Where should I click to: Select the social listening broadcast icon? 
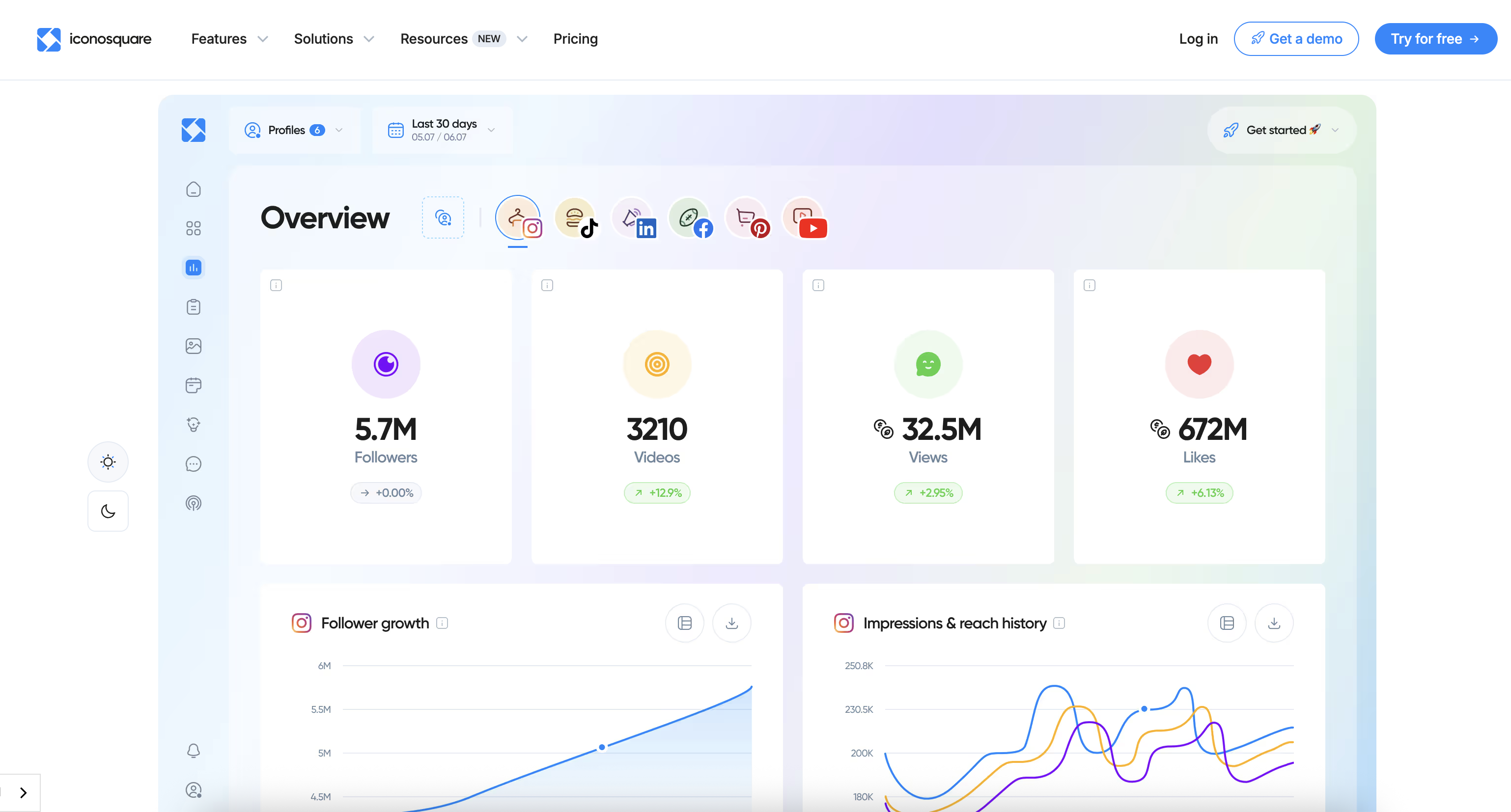point(194,502)
